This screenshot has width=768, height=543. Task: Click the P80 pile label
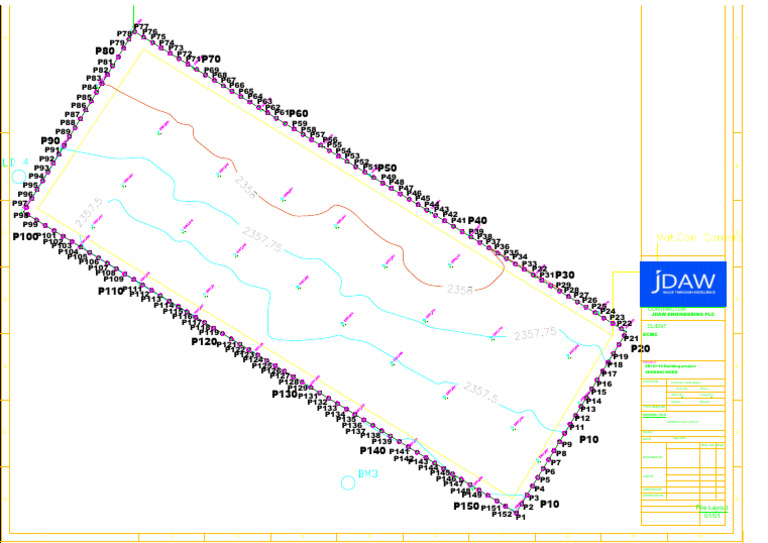(x=105, y=51)
